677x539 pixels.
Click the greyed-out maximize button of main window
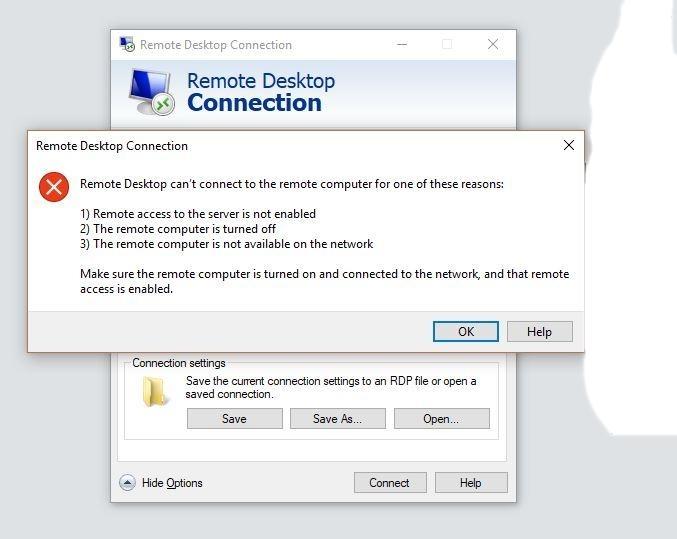(447, 44)
